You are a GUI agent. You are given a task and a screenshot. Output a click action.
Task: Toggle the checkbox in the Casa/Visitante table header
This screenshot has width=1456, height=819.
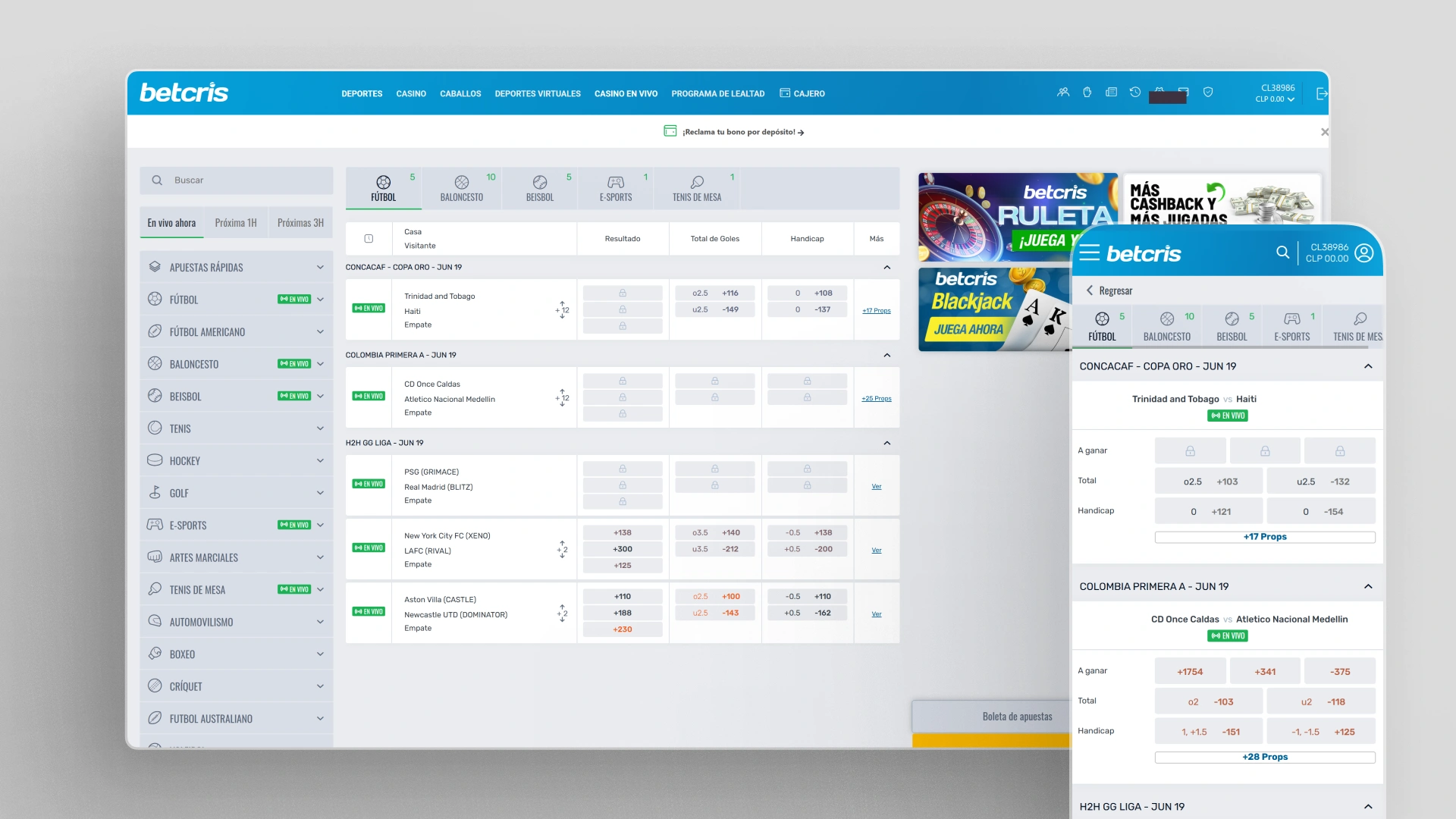369,239
